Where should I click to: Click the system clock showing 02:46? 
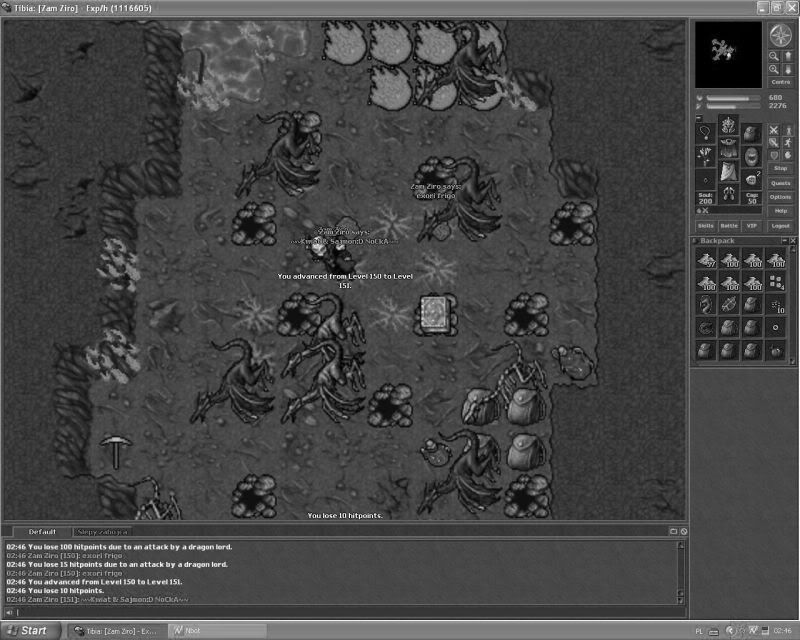click(x=783, y=631)
